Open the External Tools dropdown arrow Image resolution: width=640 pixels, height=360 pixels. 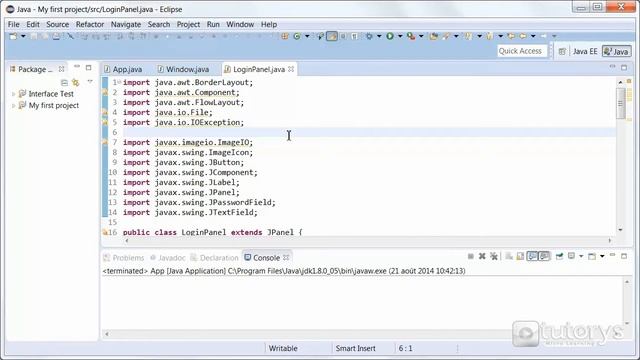421,36
